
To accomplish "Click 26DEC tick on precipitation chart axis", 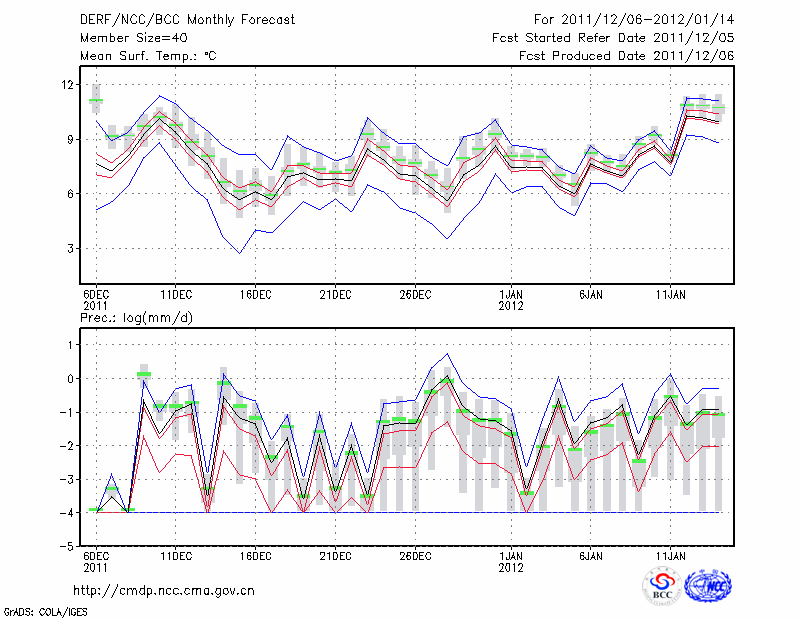I will point(415,555).
